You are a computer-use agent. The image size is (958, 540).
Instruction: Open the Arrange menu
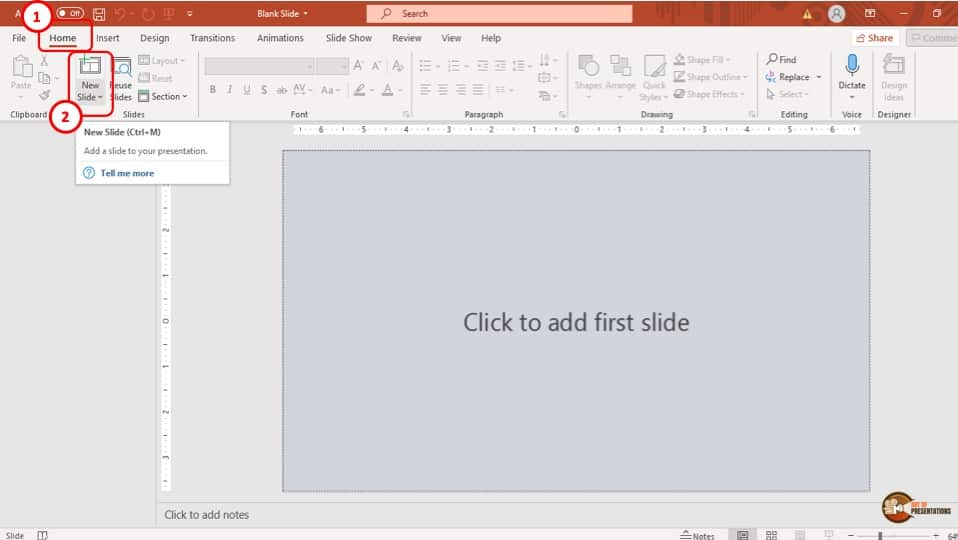pyautogui.click(x=621, y=77)
